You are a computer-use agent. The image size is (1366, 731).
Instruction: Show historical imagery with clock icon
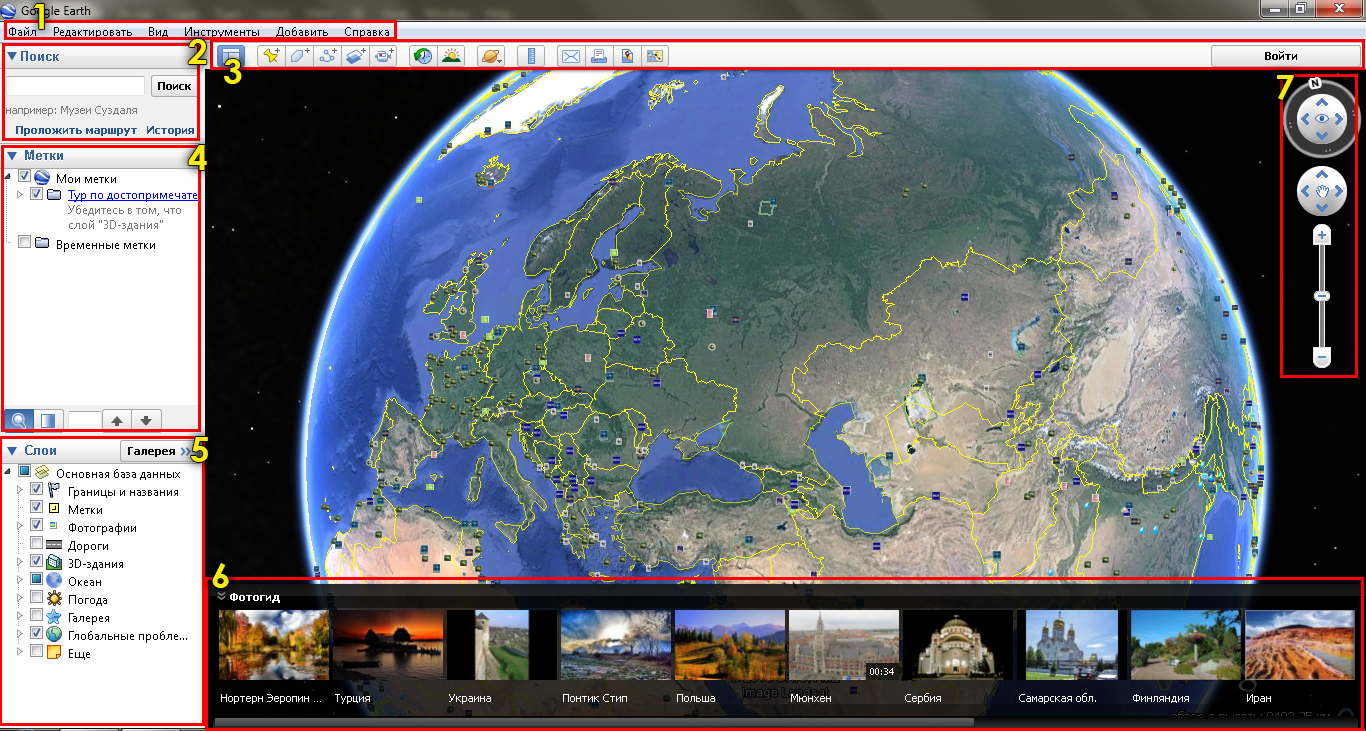click(423, 56)
